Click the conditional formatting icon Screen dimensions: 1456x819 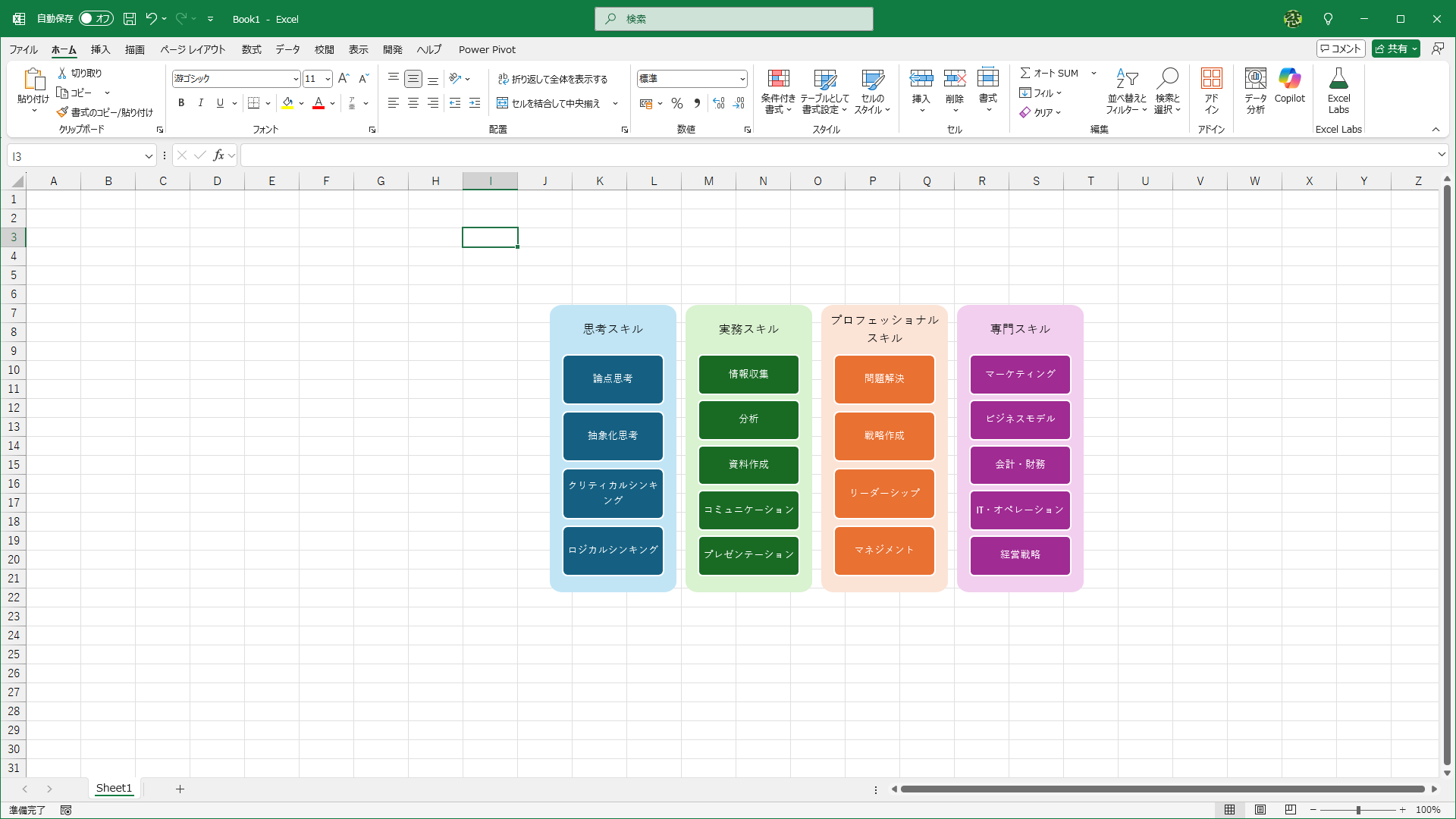(778, 79)
